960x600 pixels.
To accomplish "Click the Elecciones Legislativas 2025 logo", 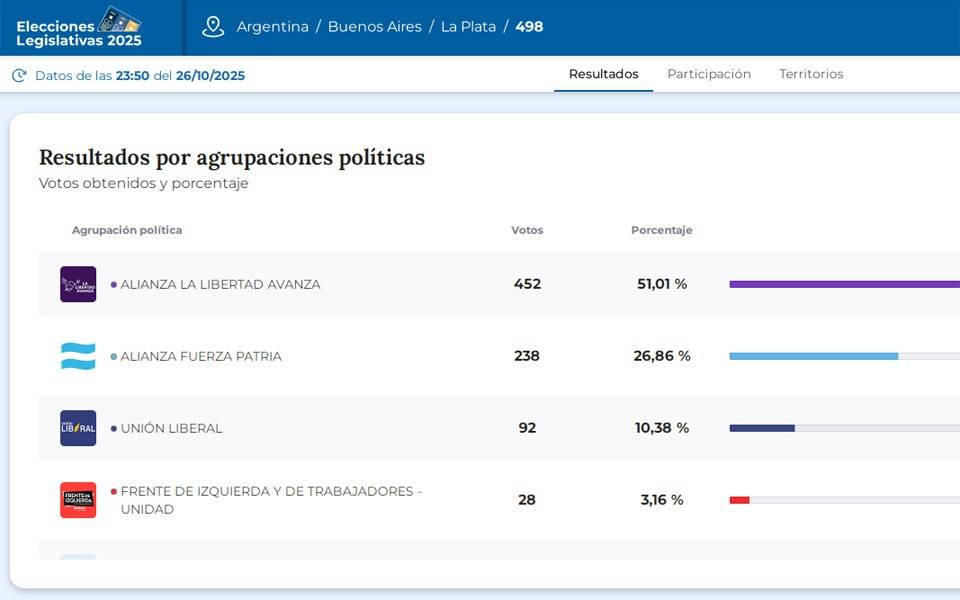I will pos(79,27).
